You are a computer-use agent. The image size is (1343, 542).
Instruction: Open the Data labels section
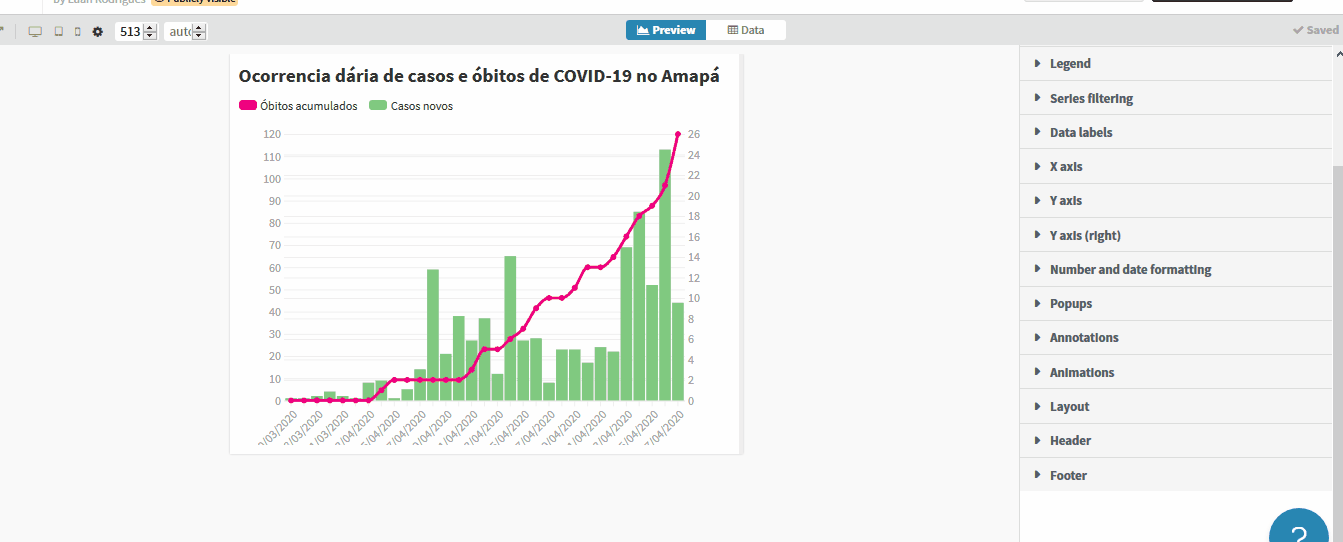pyautogui.click(x=1080, y=133)
